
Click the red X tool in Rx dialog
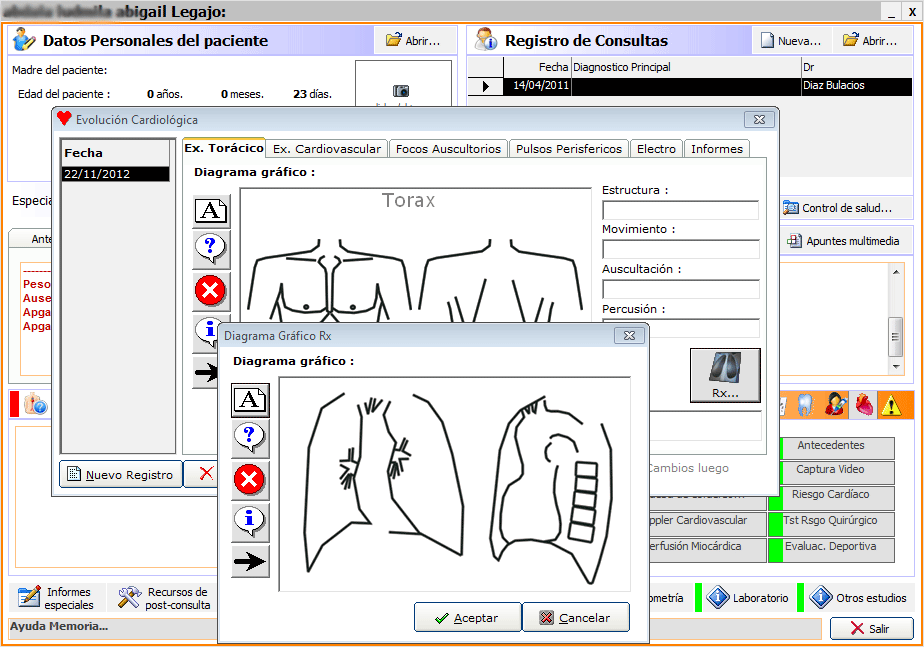click(250, 480)
